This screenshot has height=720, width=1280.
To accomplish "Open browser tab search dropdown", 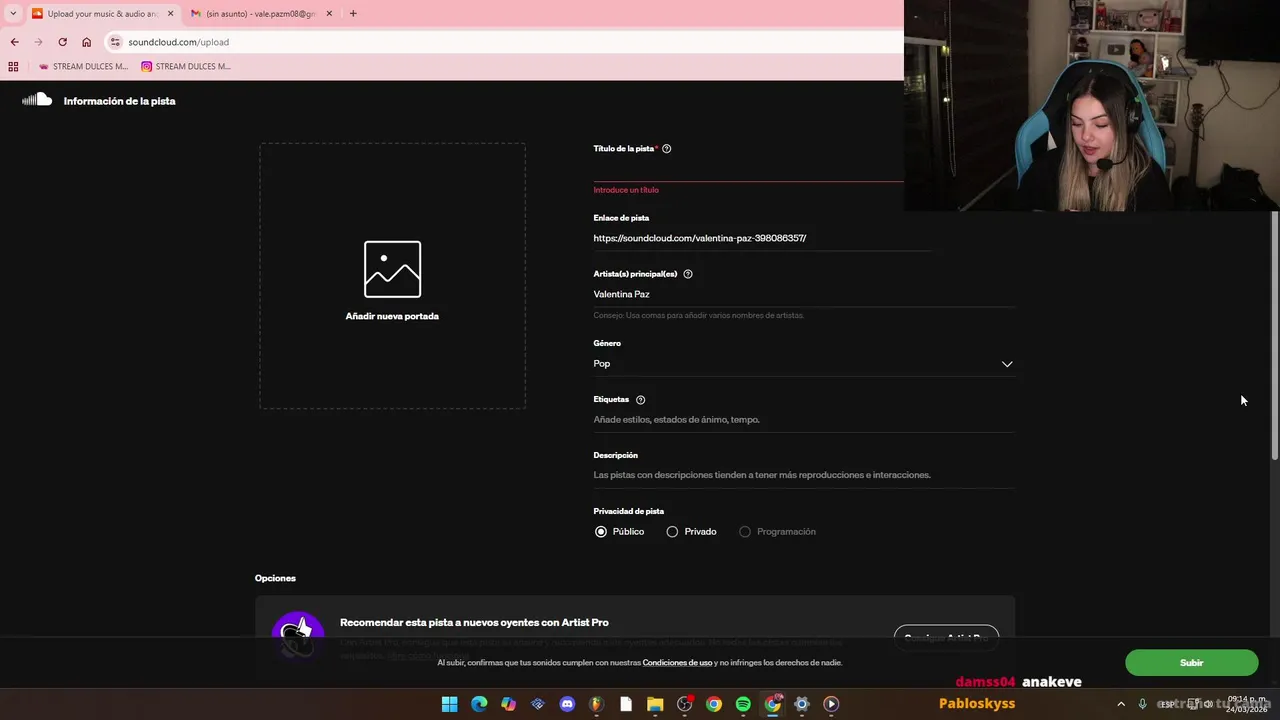I will point(13,14).
